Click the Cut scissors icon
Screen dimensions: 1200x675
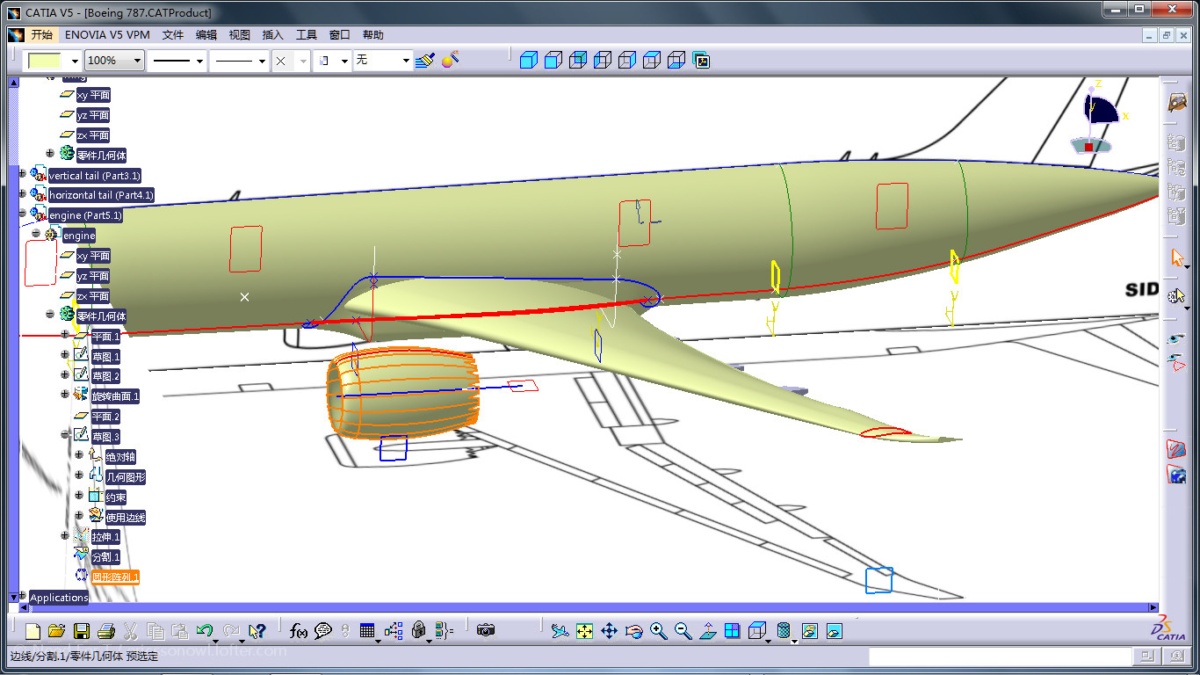click(x=130, y=631)
